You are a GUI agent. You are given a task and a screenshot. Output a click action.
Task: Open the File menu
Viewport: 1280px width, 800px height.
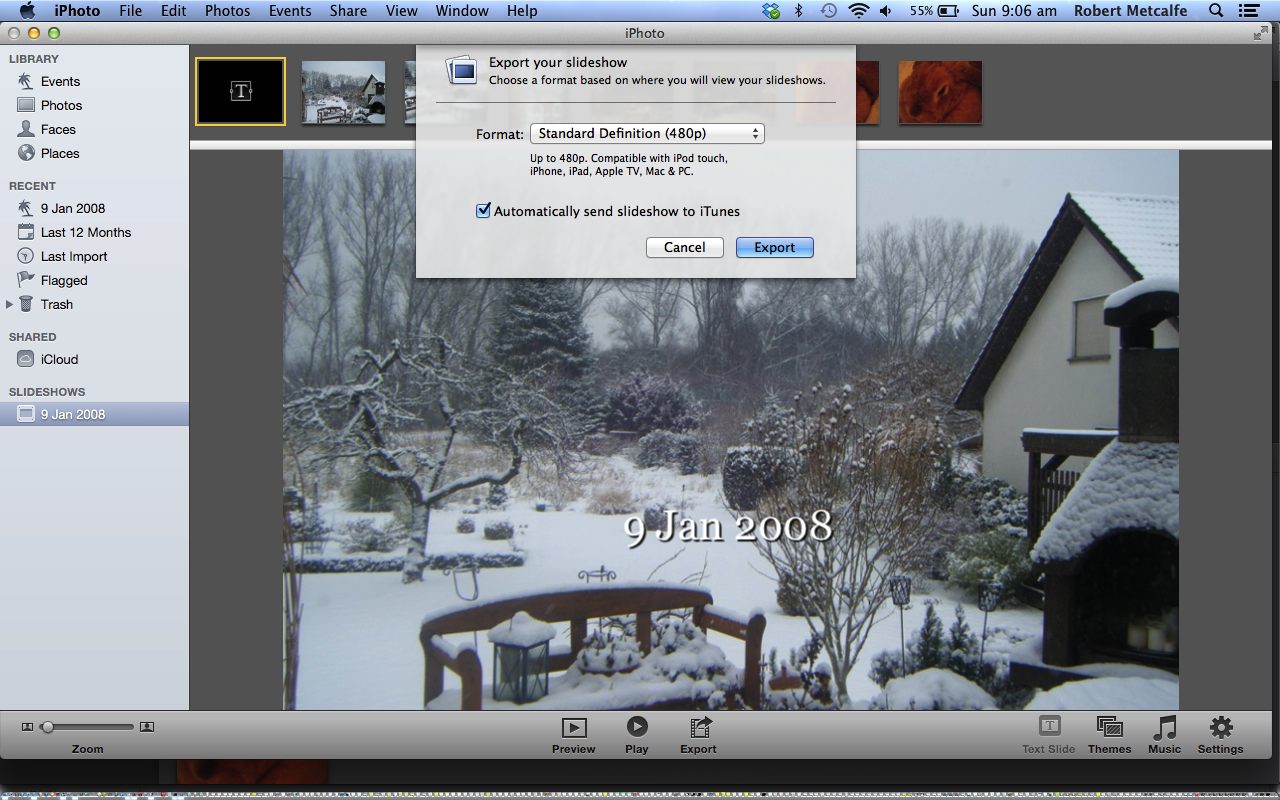(x=130, y=11)
